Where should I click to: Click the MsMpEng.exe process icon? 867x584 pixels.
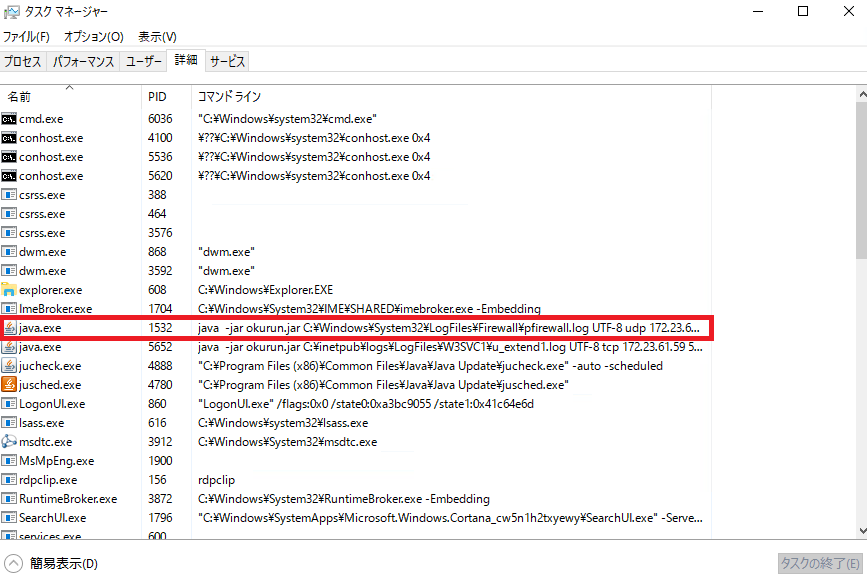point(9,461)
